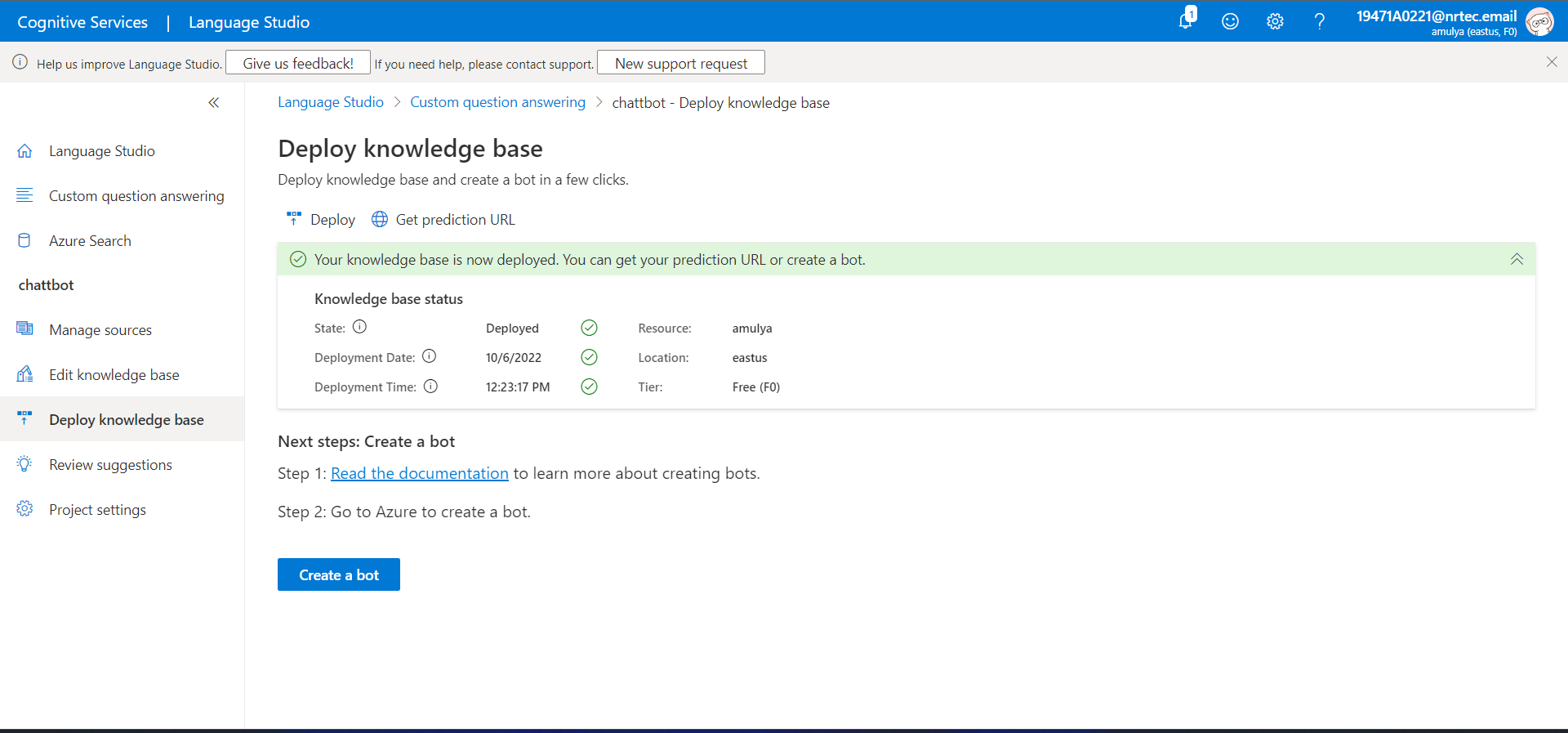1568x733 pixels.
Task: Click Cognitive Services header title
Action: (x=82, y=22)
